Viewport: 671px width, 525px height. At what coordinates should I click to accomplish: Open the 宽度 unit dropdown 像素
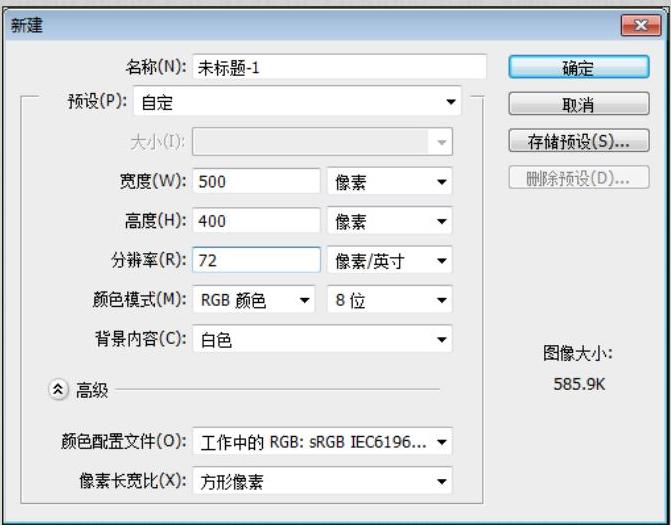point(389,181)
